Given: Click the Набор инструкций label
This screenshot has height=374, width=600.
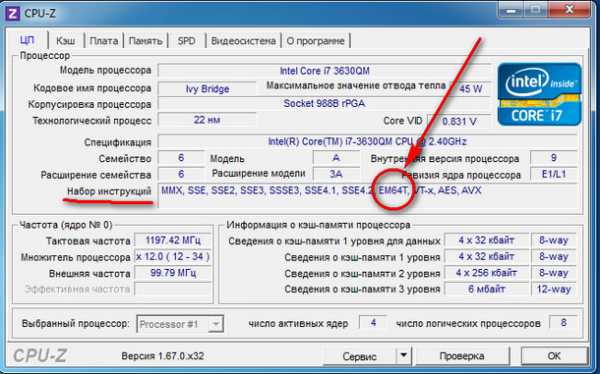Looking at the screenshot, I should pos(109,191).
